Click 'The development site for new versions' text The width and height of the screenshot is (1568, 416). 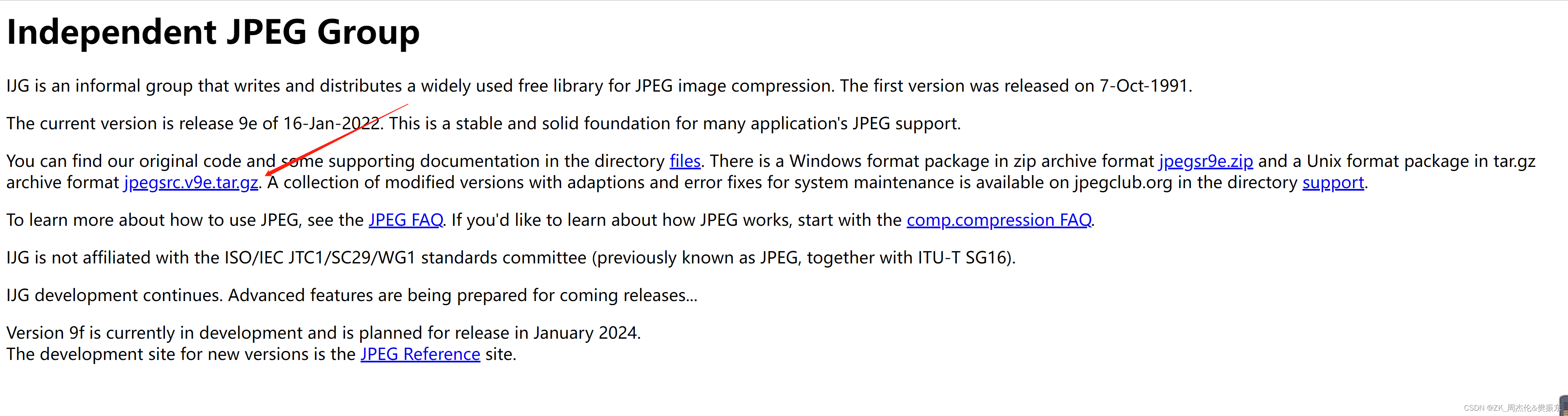pos(181,354)
